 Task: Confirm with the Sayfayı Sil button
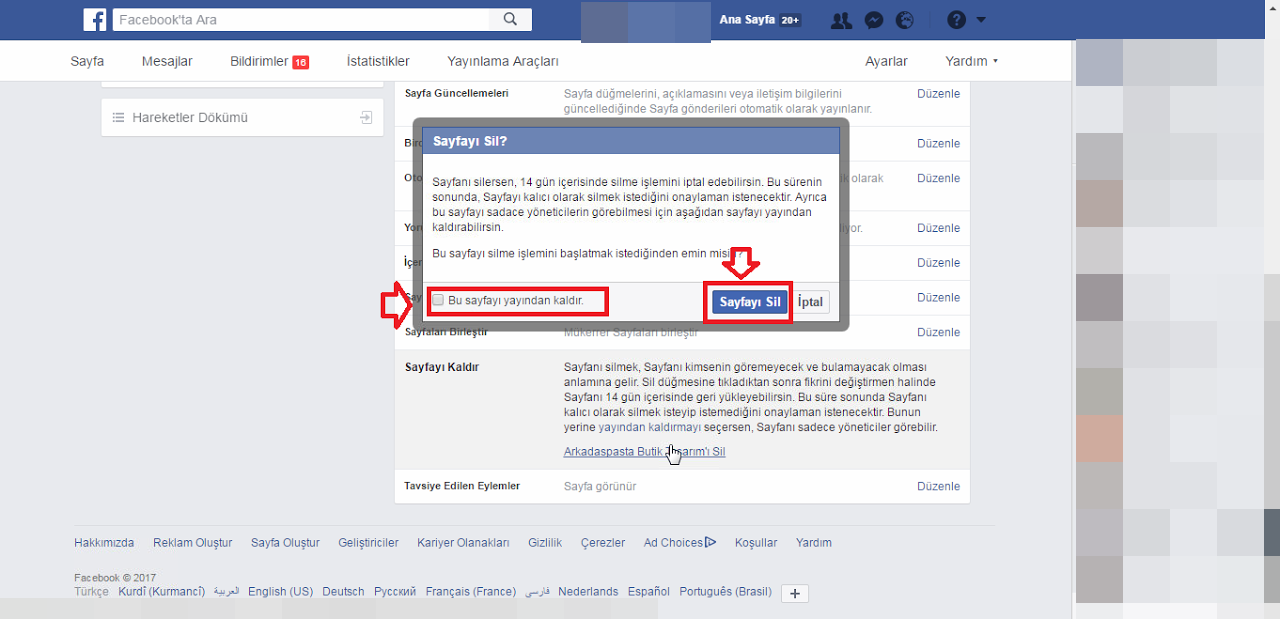(750, 302)
